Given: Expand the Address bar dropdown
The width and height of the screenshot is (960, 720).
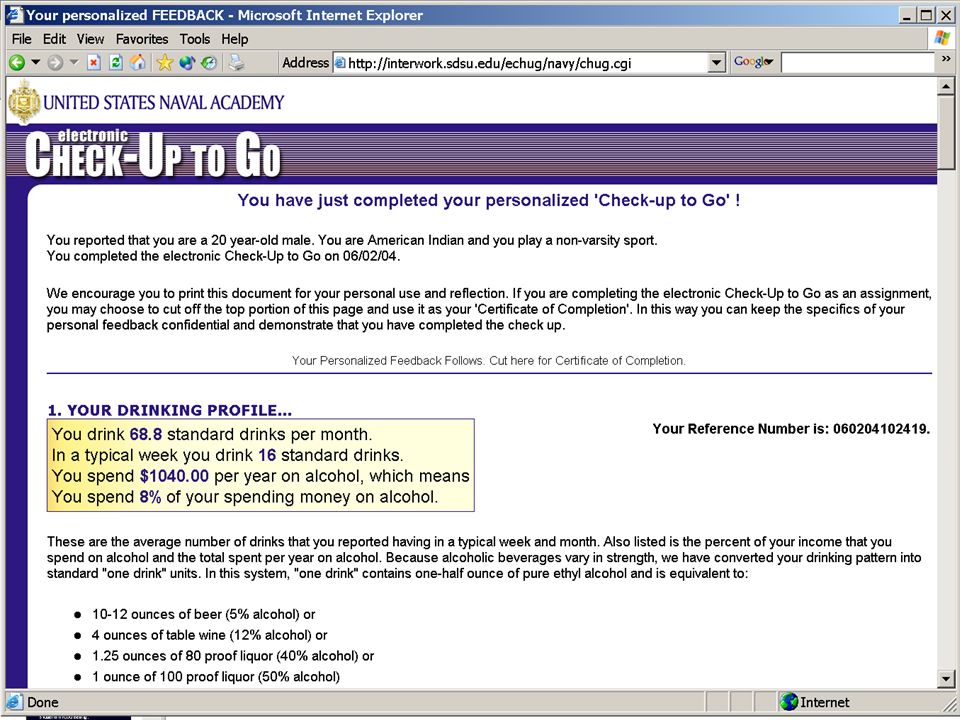Looking at the screenshot, I should [x=716, y=62].
